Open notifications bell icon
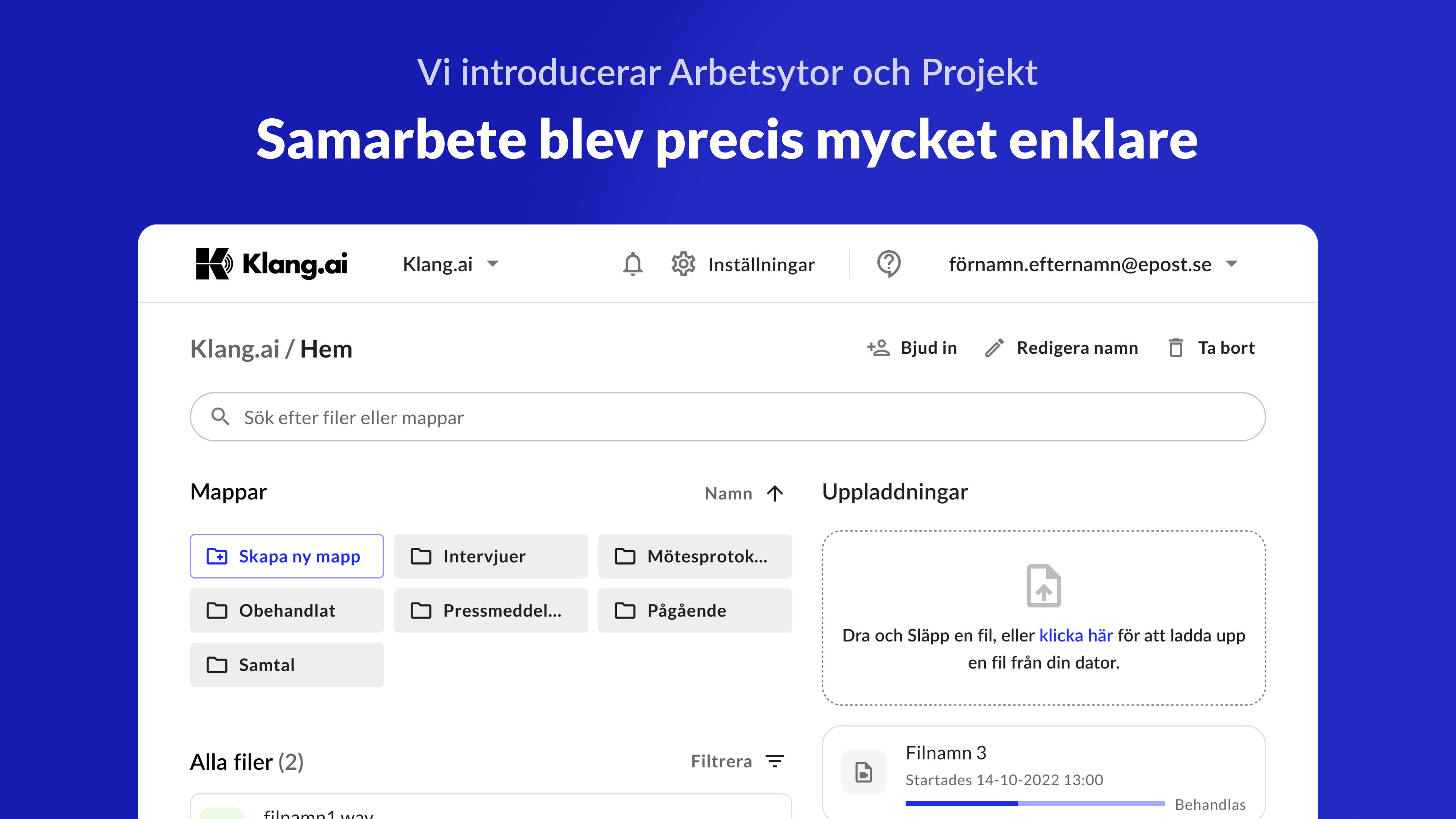1456x819 pixels. pyautogui.click(x=632, y=264)
